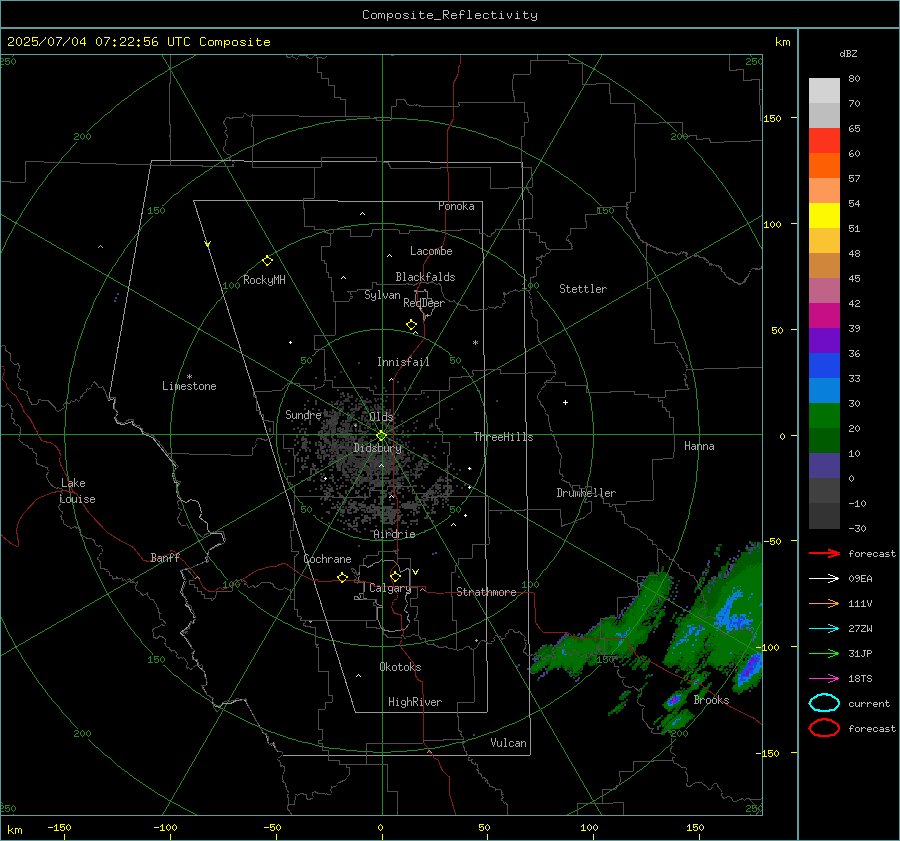Screen dimensions: 900x841
Task: Click the Innisfail label
Action: point(403,362)
